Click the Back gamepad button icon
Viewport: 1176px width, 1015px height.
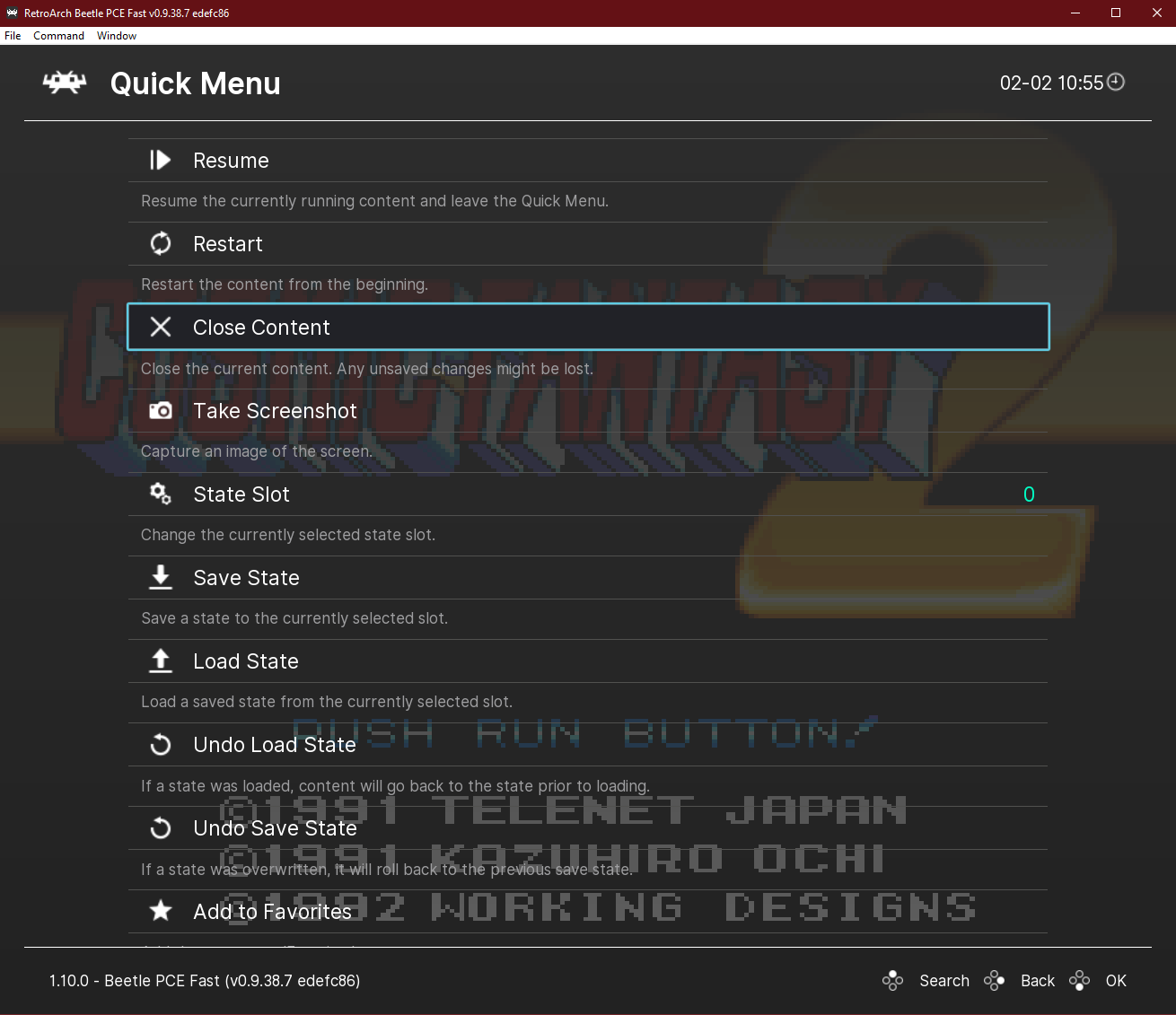click(994, 981)
